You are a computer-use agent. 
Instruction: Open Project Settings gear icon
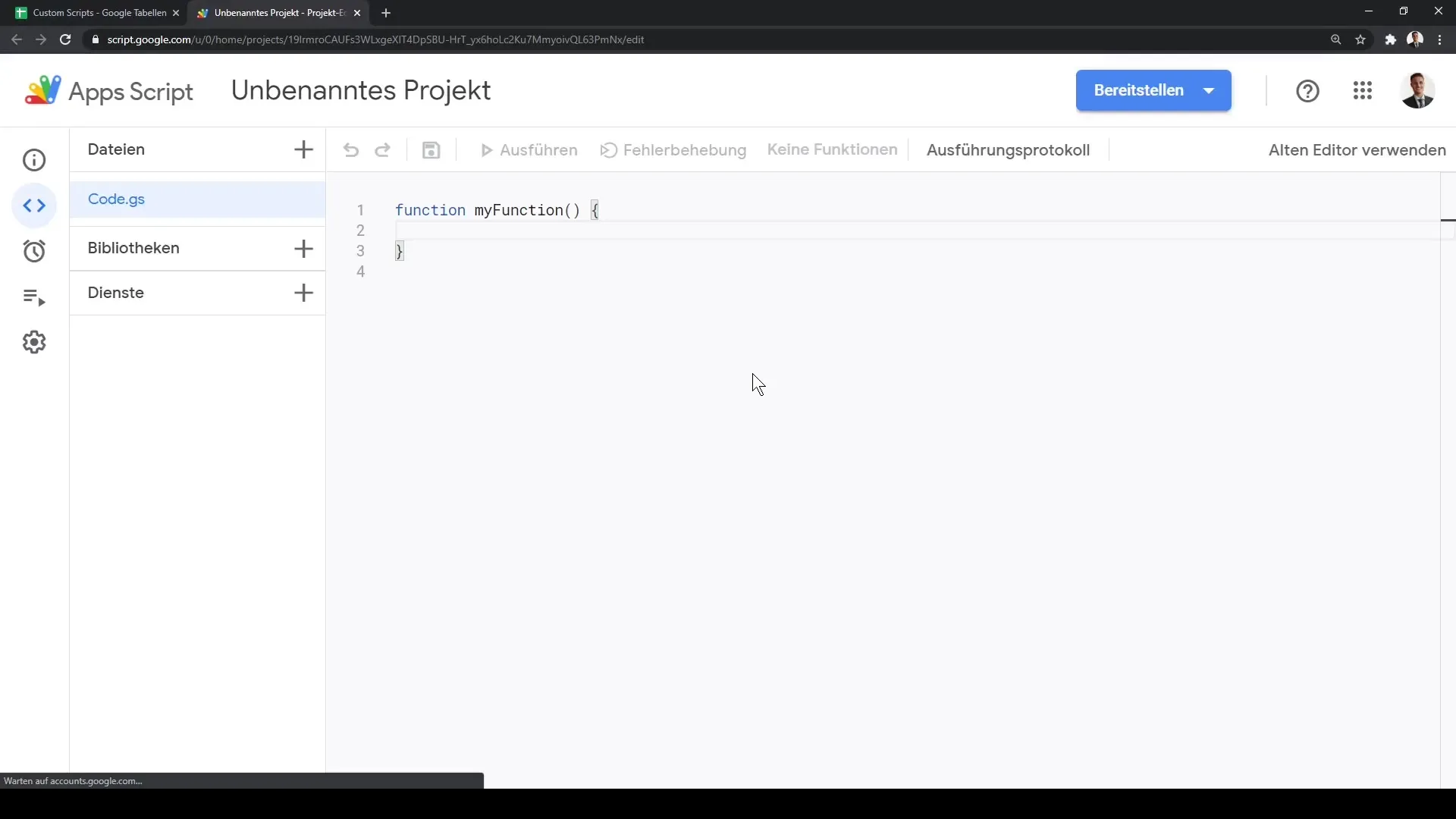[x=34, y=342]
